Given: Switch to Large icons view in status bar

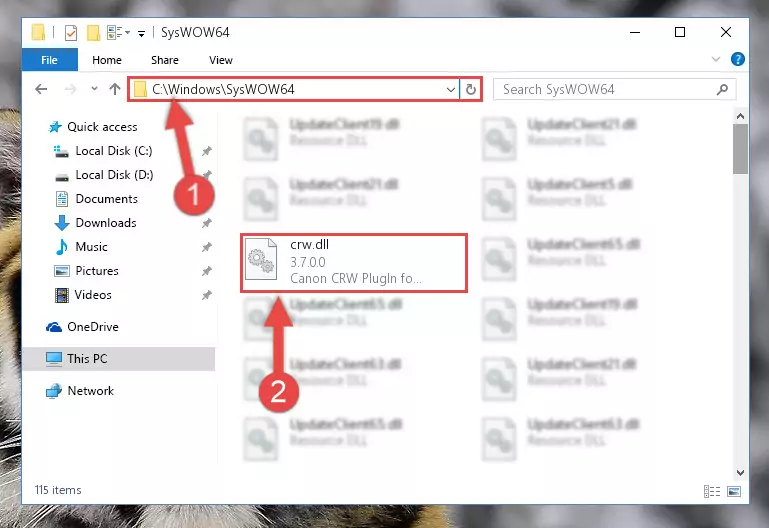Looking at the screenshot, I should 734,491.
